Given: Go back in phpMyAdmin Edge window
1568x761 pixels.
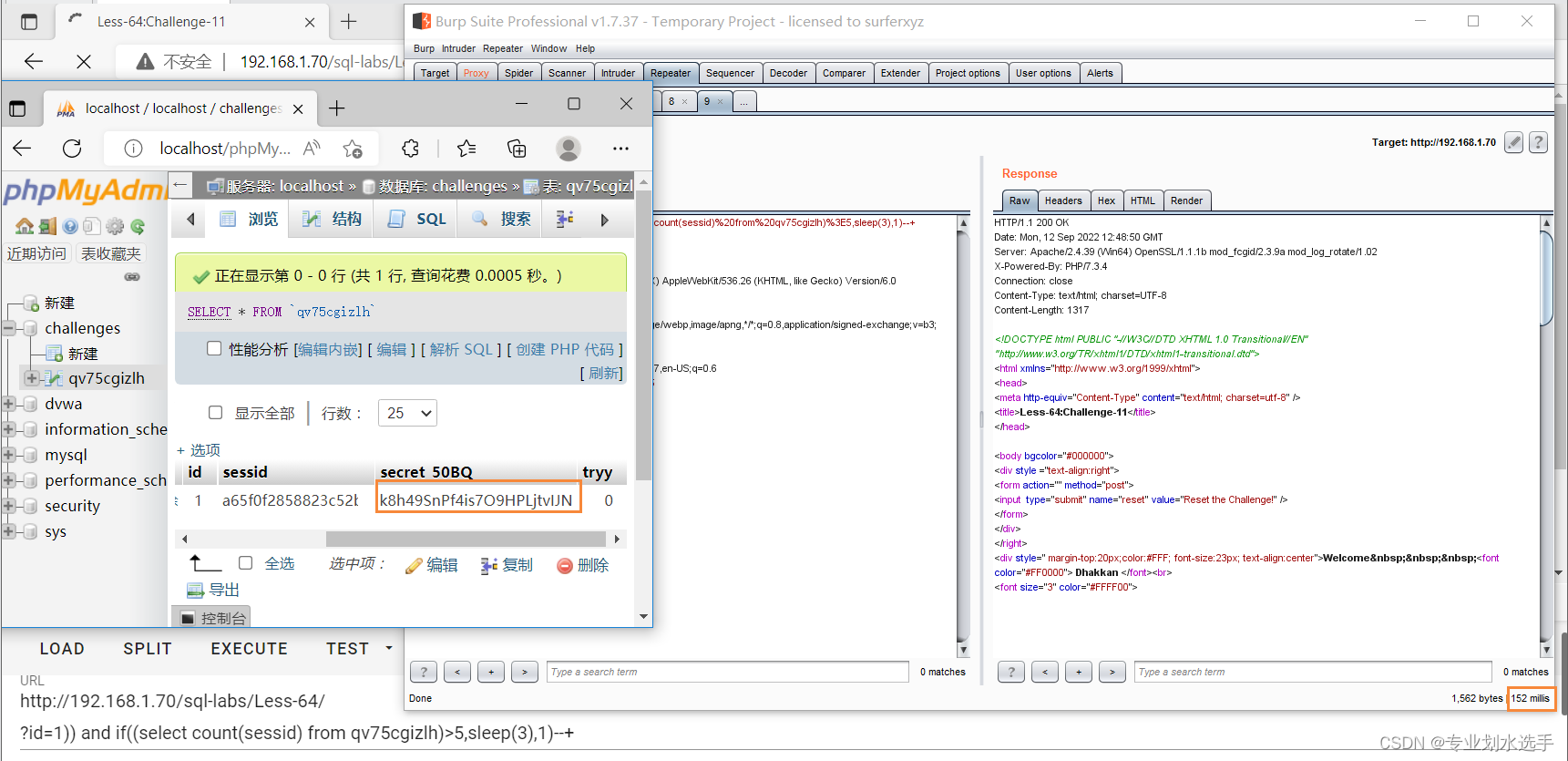Looking at the screenshot, I should (23, 149).
